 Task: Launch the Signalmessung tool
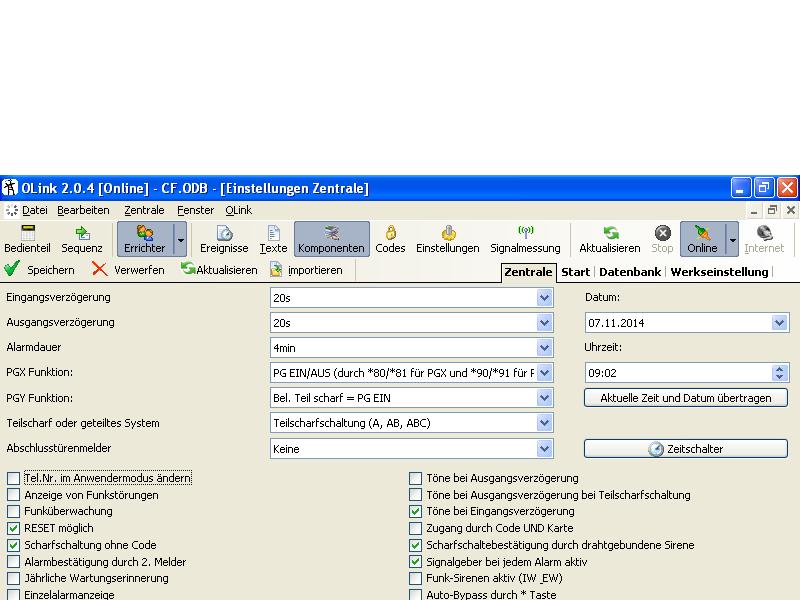point(525,238)
